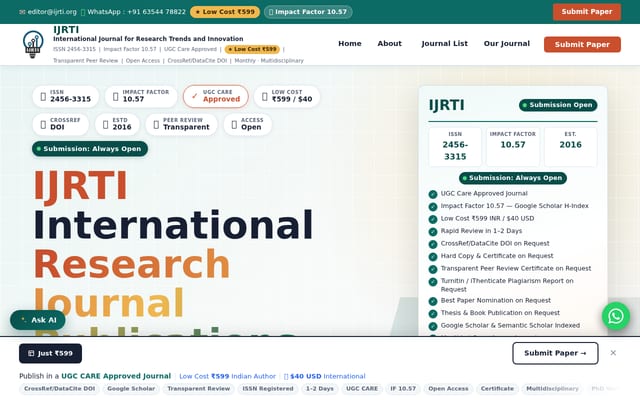
Task: Click the editor@ijrti.org email link
Action: click(48, 12)
